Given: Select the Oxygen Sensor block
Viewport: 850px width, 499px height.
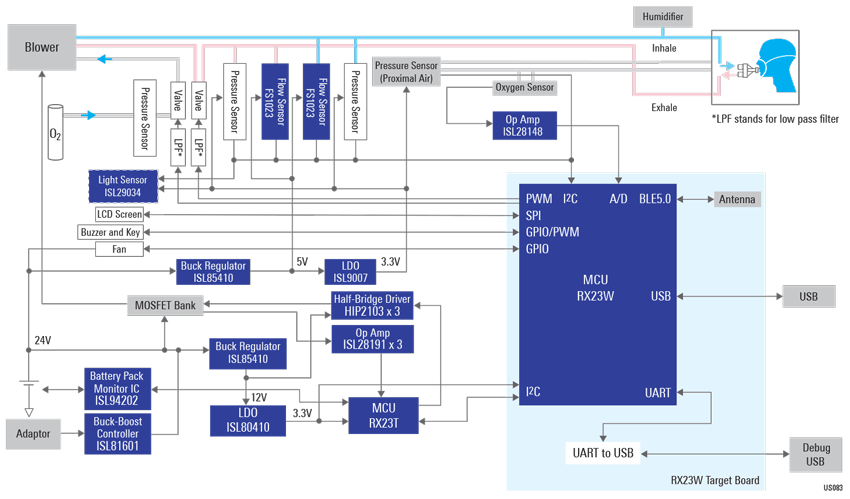Looking at the screenshot, I should coord(525,87).
